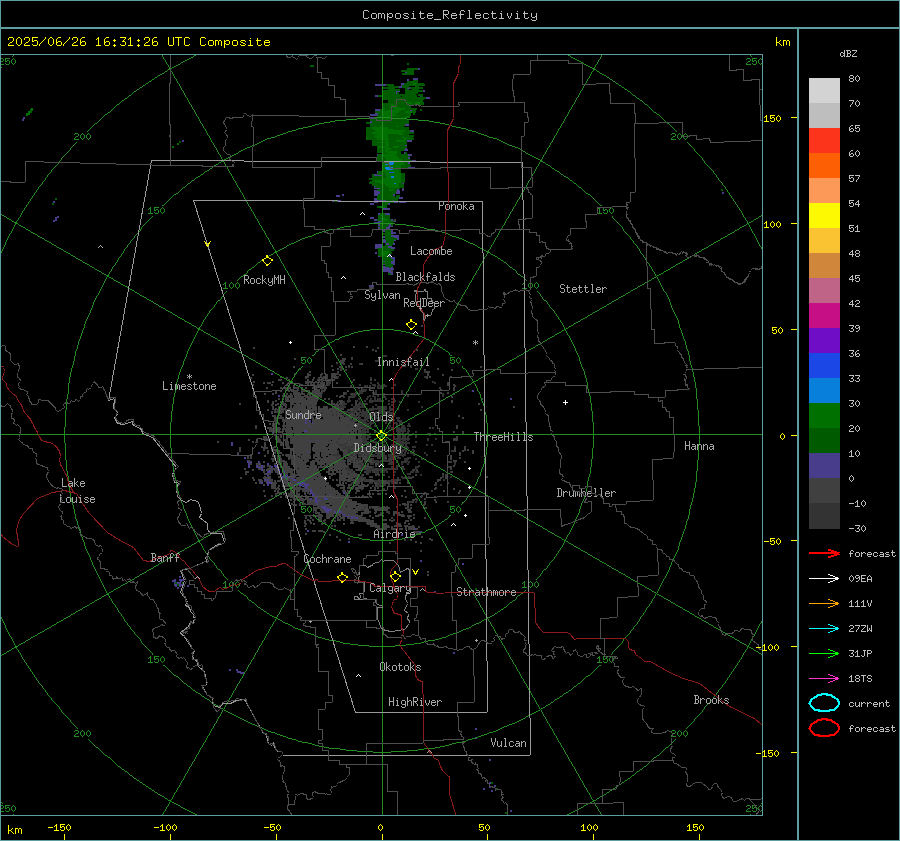Click the red forecast ellipse icon
This screenshot has height=841, width=900.
(824, 728)
